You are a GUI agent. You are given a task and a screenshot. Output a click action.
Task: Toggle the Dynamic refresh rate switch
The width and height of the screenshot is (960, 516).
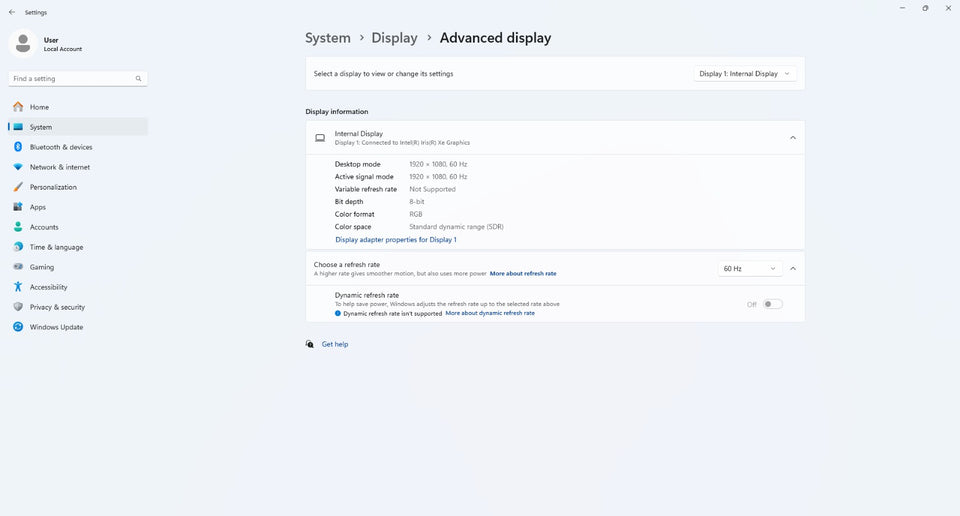(x=773, y=304)
